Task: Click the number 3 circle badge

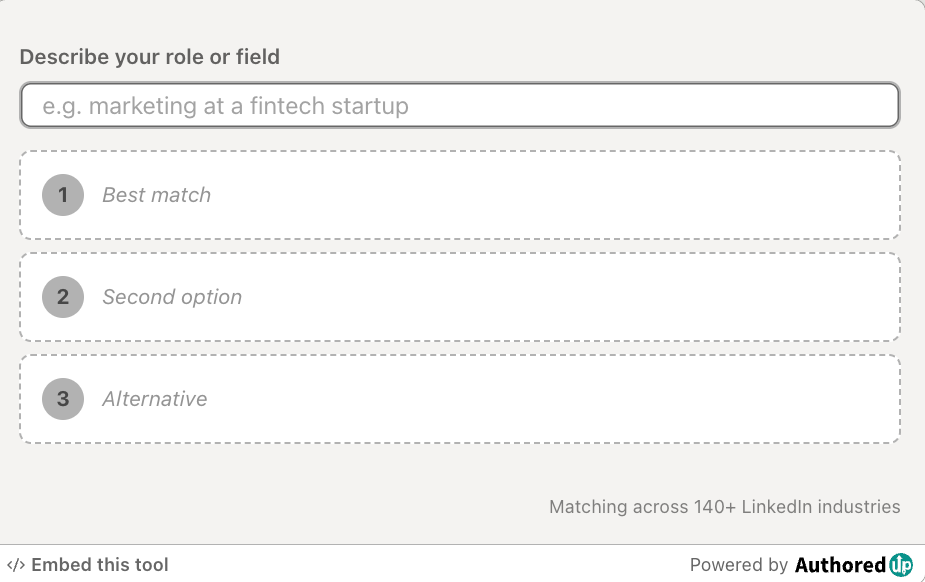Action: 63,399
